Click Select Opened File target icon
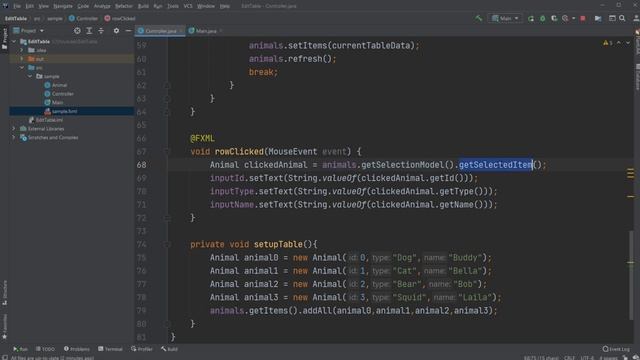The width and height of the screenshot is (640, 360). (77, 31)
